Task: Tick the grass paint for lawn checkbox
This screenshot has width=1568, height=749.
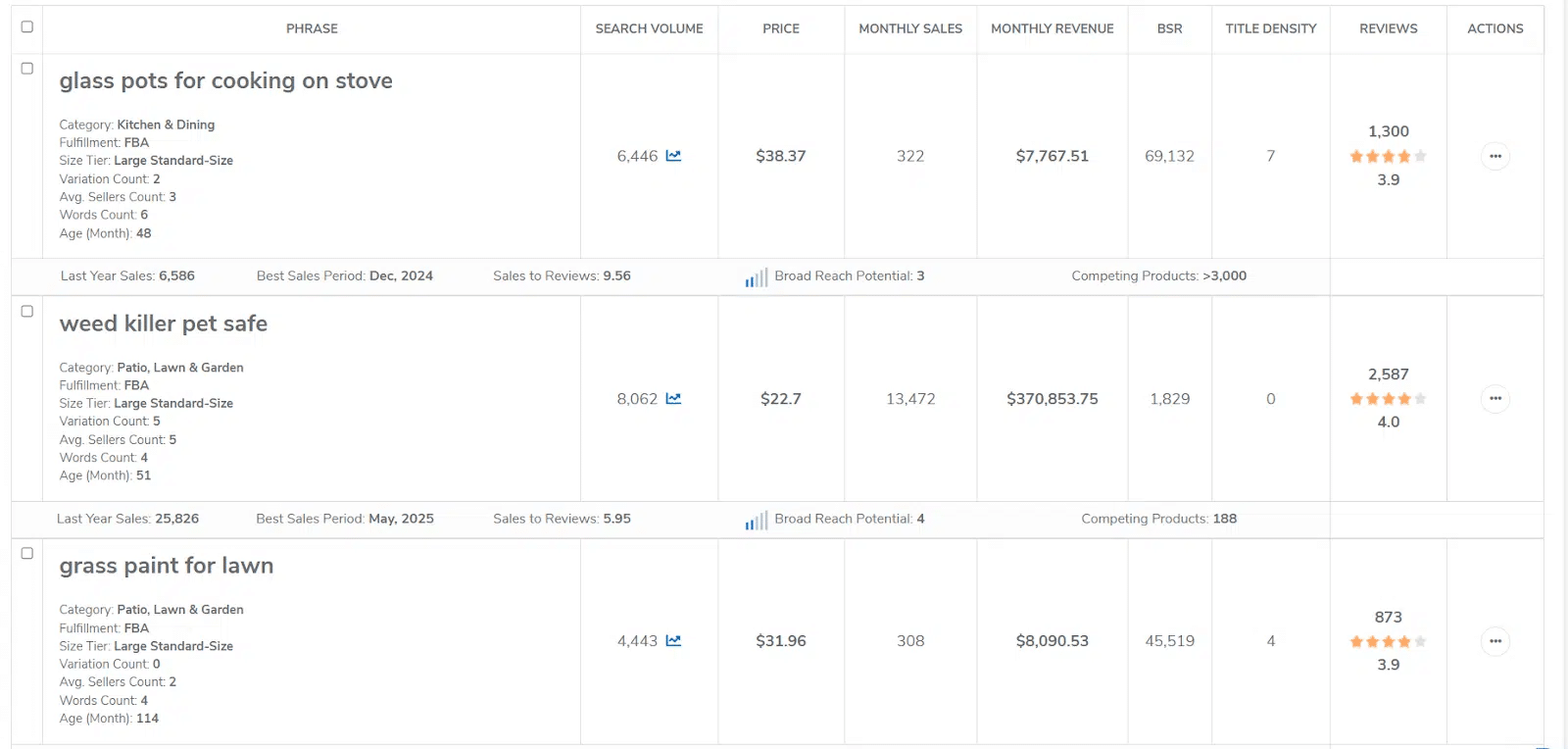Action: click(27, 554)
